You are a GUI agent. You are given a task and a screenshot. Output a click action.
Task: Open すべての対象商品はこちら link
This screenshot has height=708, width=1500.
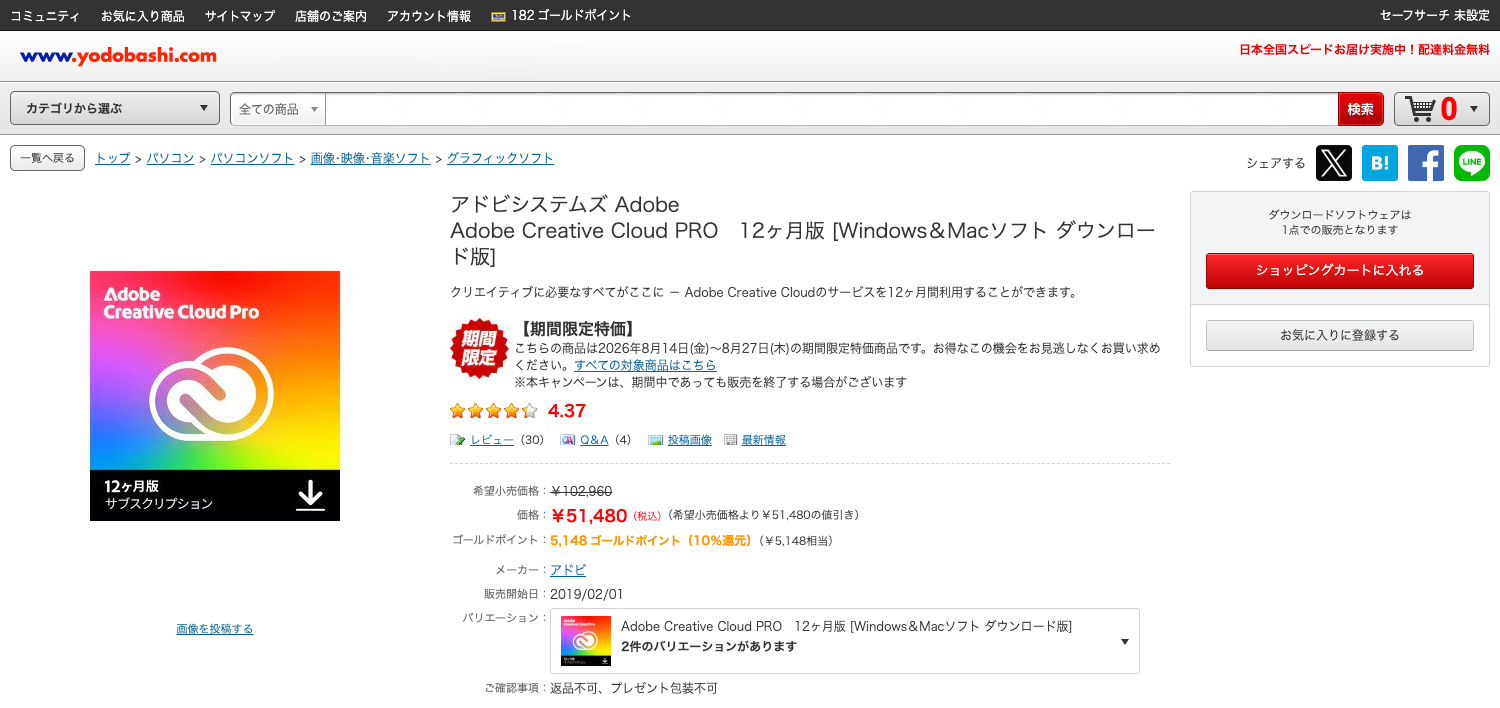point(645,365)
